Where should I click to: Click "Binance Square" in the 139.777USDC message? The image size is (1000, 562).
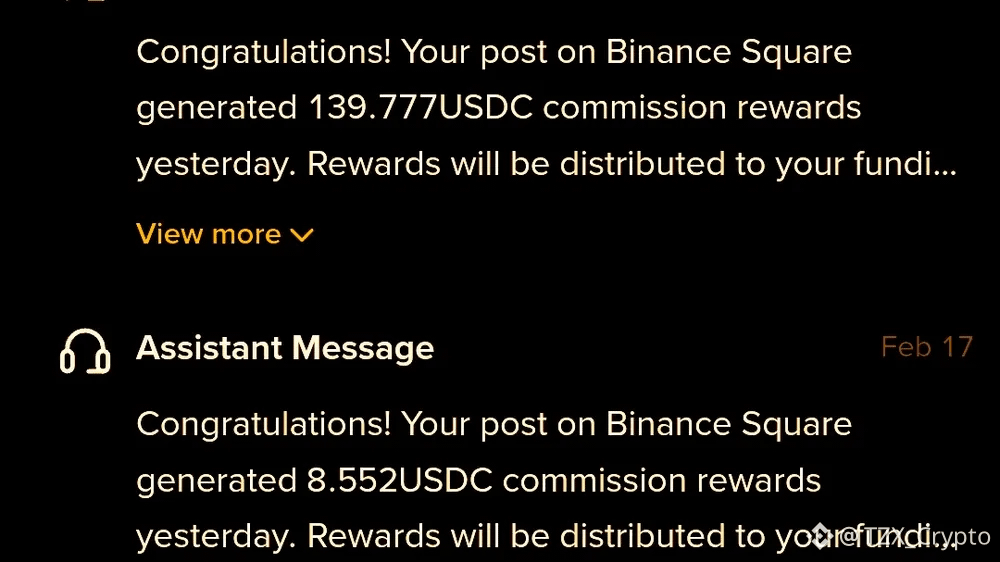tap(729, 52)
